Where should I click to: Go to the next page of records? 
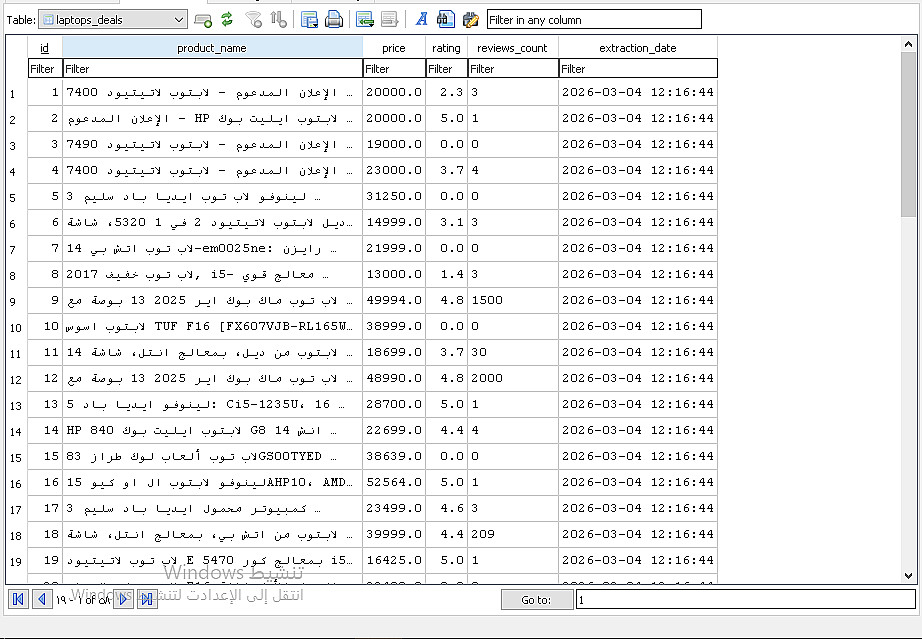pos(123,599)
